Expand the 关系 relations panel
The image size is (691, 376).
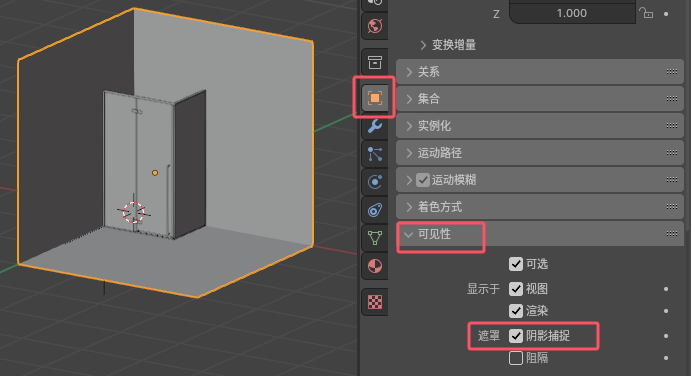540,72
